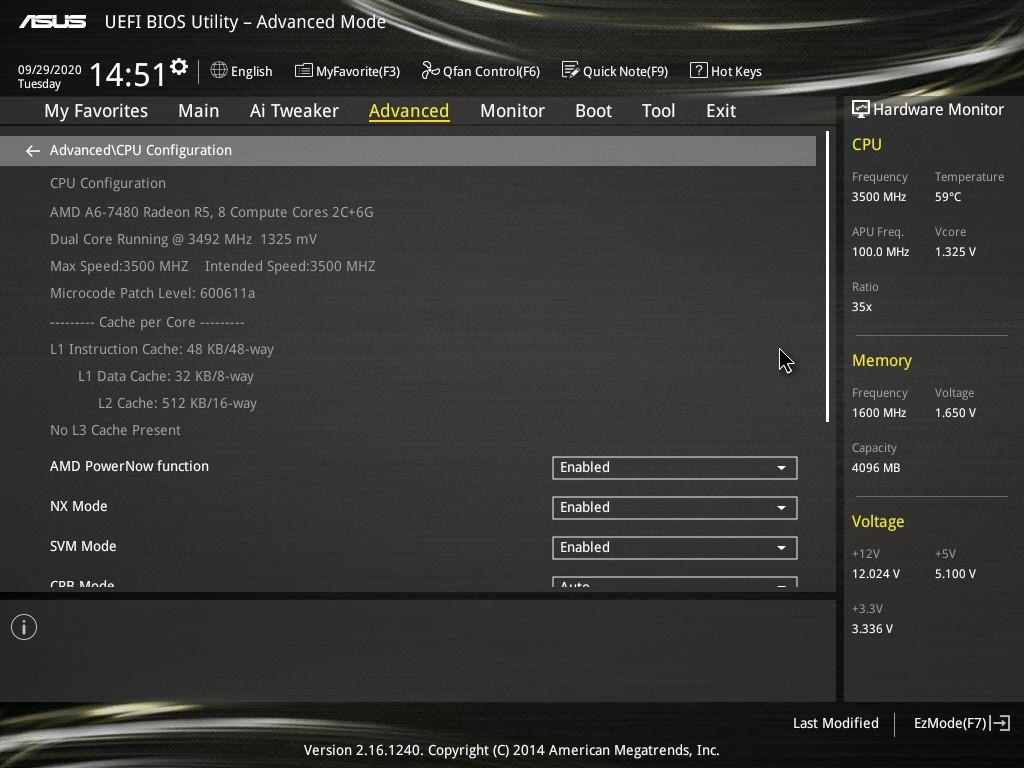The width and height of the screenshot is (1024, 768).
Task: Open Qfan Control(F6) label
Action: (x=491, y=71)
